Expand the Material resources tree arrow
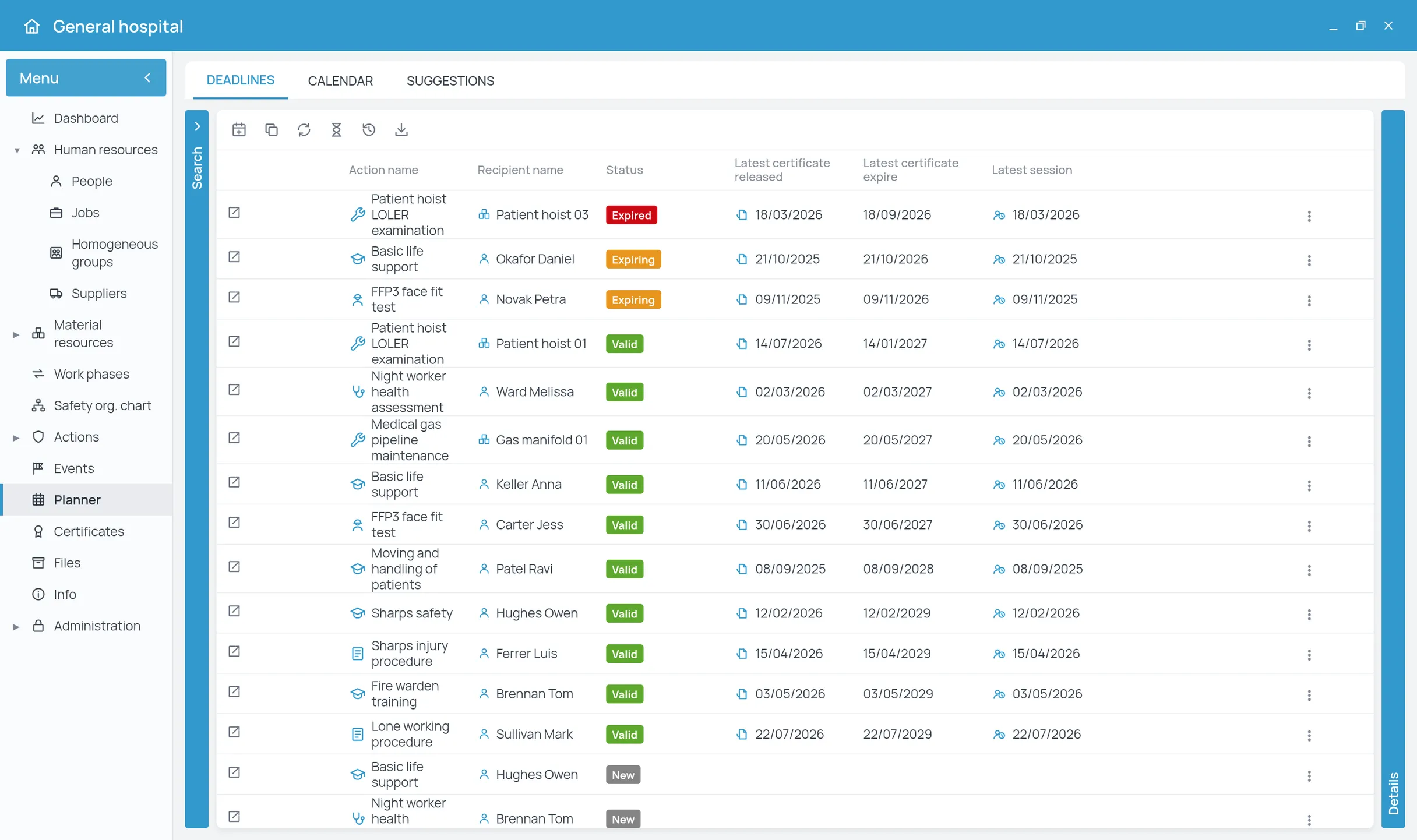 pyautogui.click(x=16, y=334)
